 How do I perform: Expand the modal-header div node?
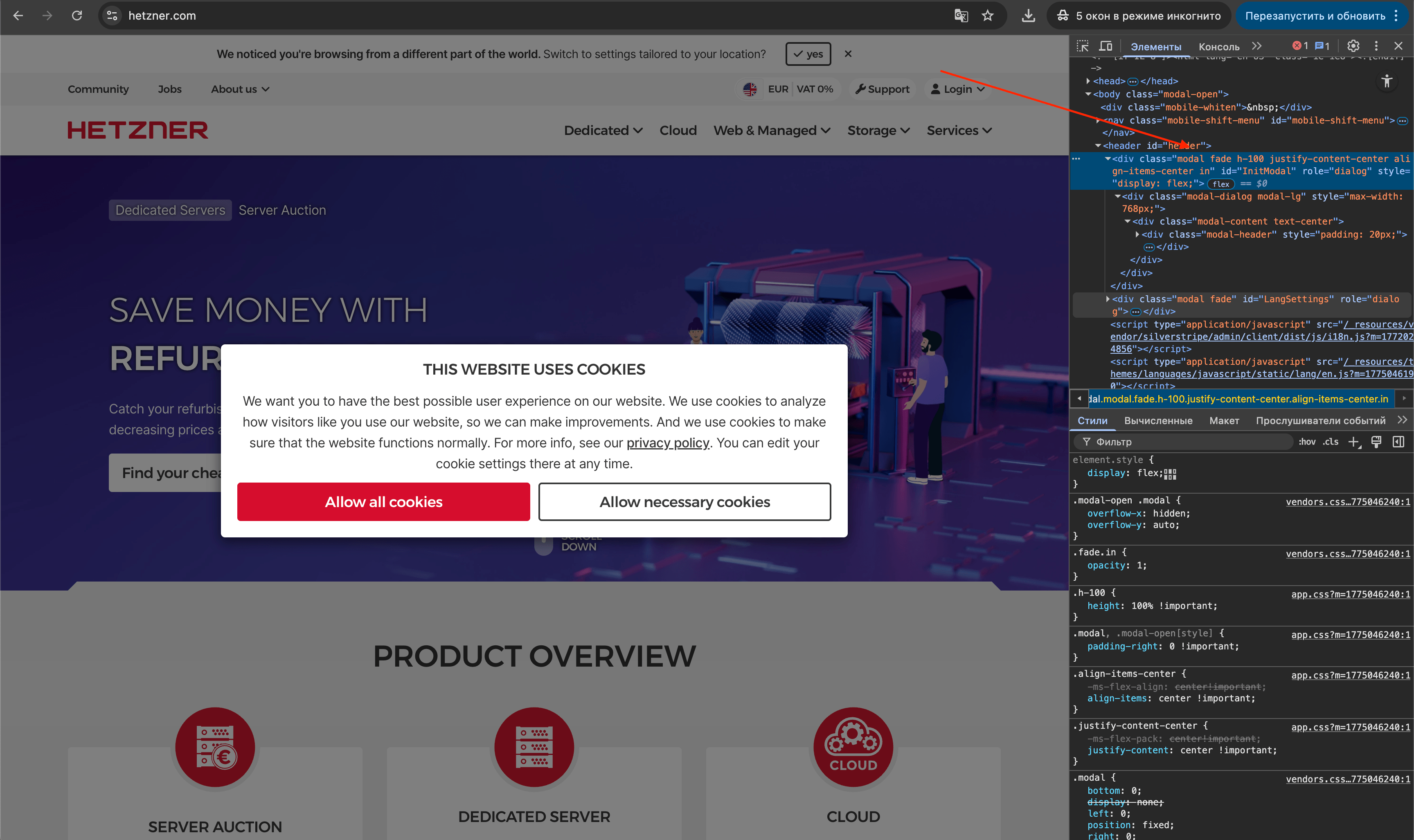1137,234
